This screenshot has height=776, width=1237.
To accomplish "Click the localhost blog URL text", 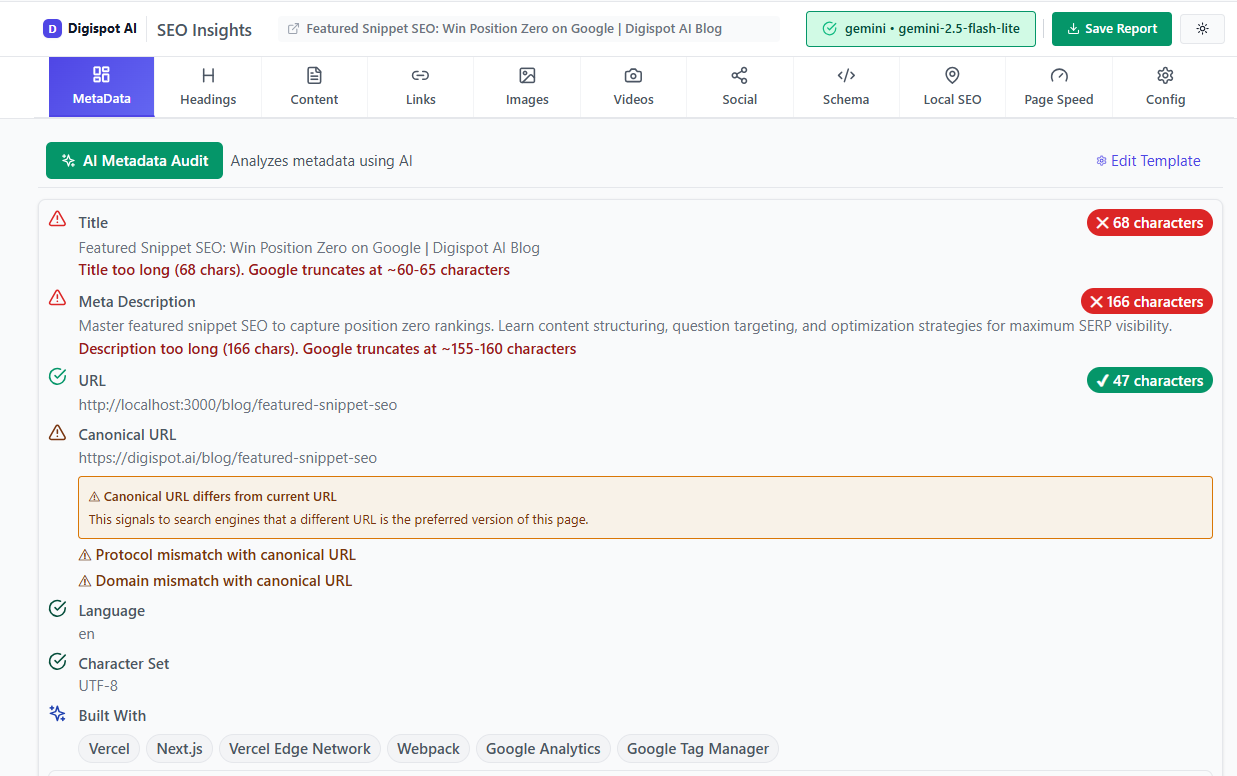I will click(x=238, y=405).
